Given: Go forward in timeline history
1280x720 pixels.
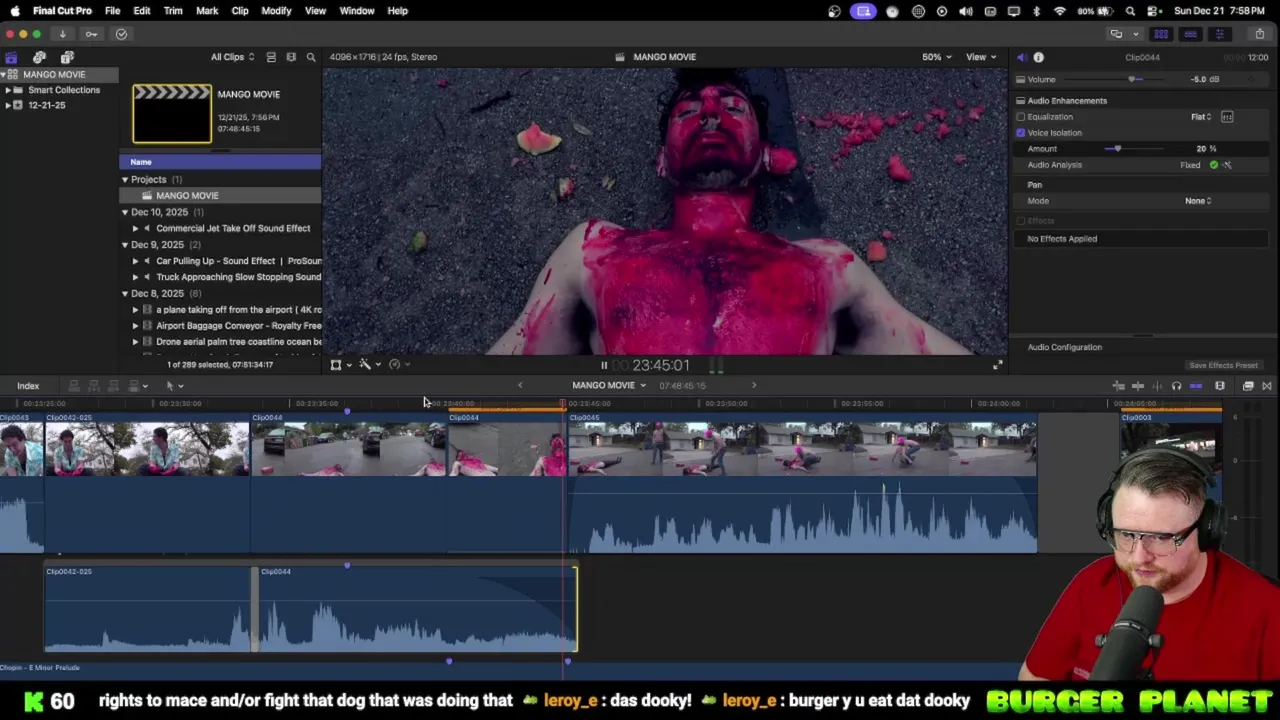Looking at the screenshot, I should 754,385.
